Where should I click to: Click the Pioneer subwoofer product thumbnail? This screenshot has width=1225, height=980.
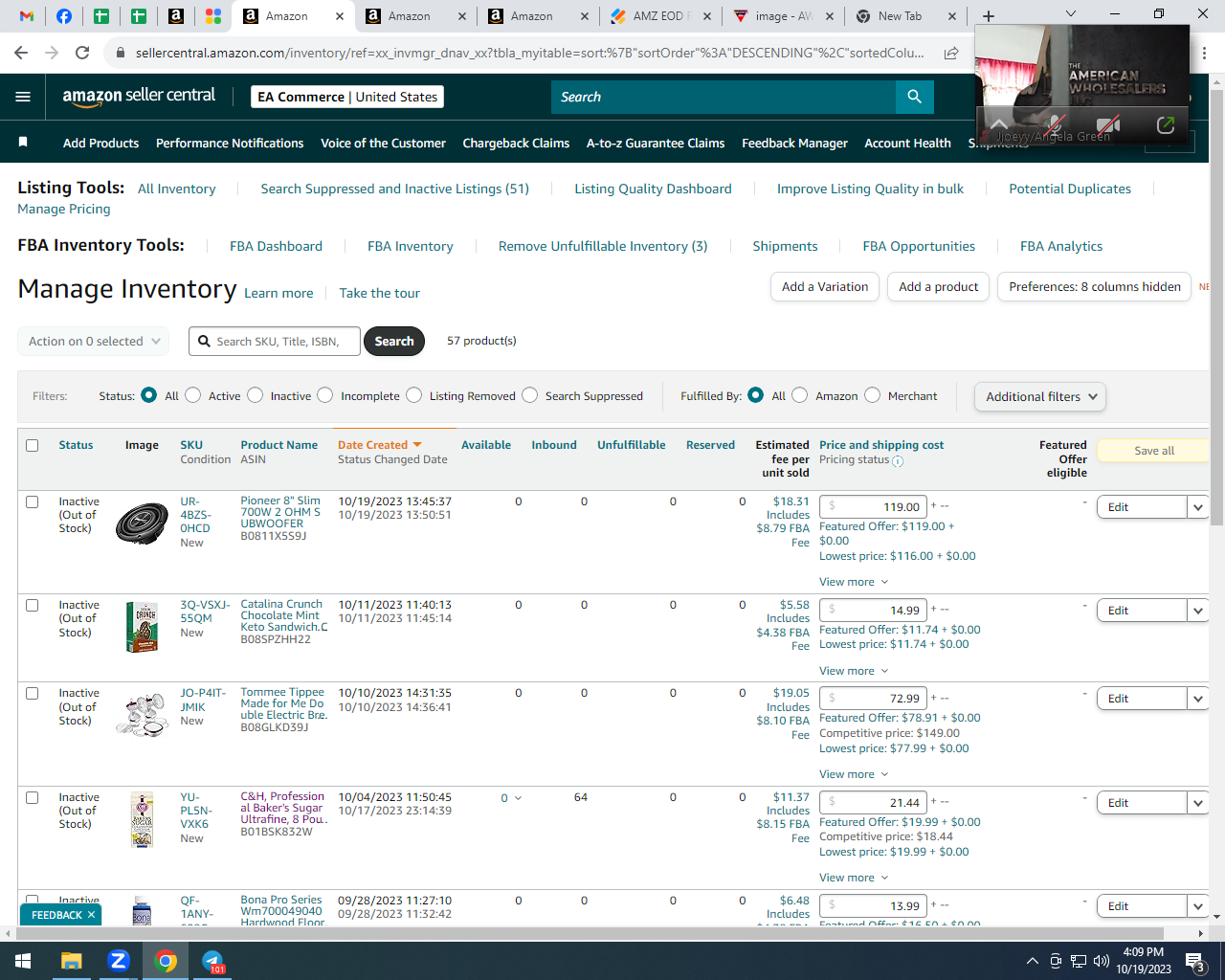point(142,523)
